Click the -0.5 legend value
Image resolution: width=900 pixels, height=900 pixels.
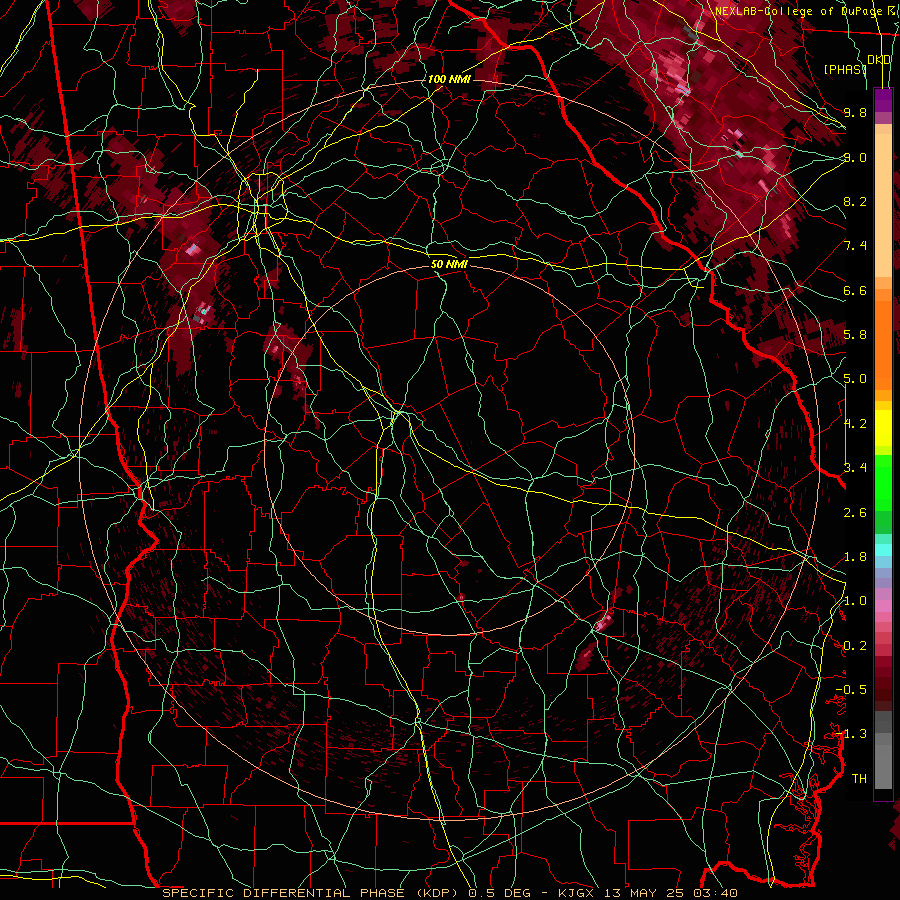pos(851,690)
